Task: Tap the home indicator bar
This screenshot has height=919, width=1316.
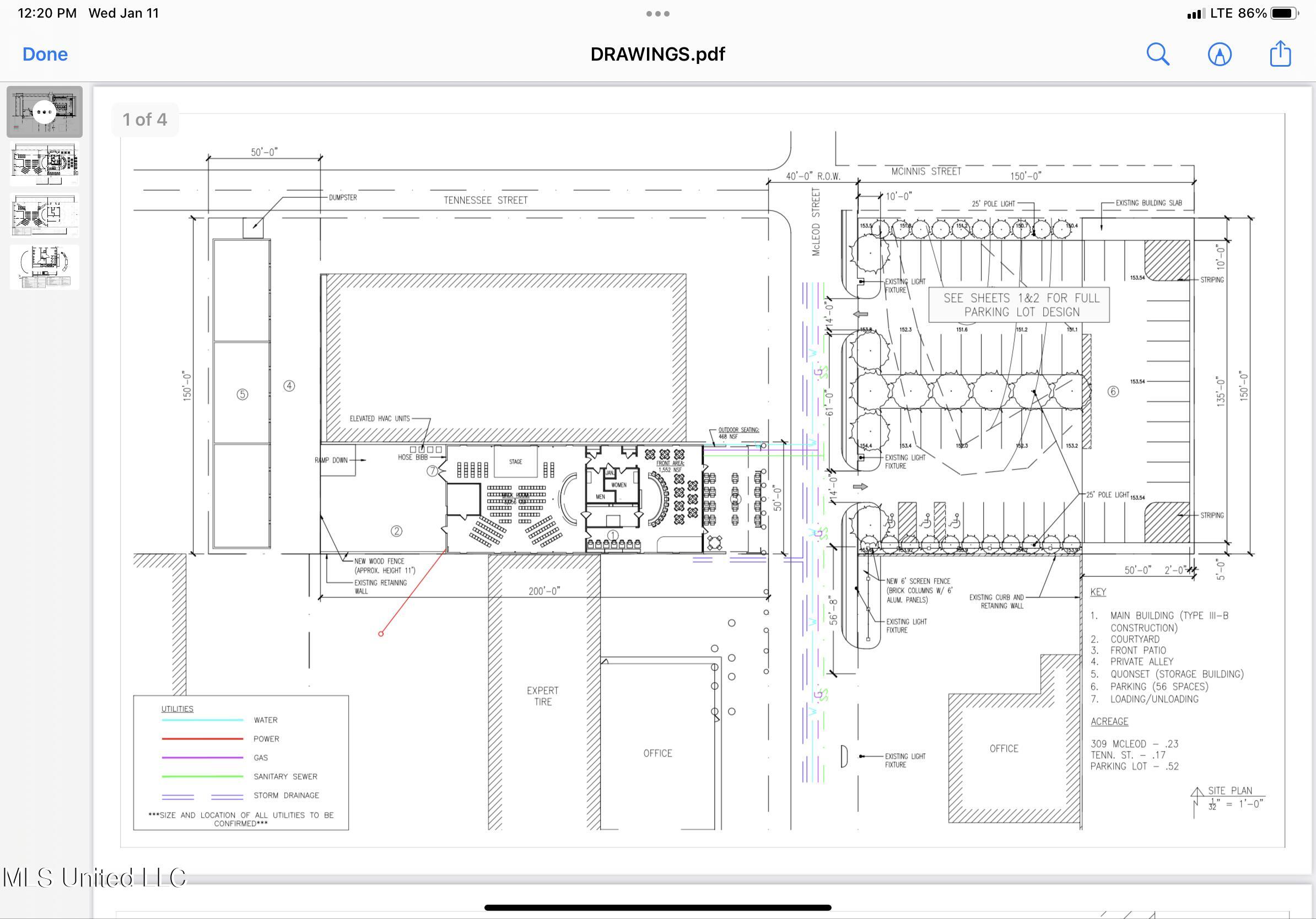Action: pos(657,907)
